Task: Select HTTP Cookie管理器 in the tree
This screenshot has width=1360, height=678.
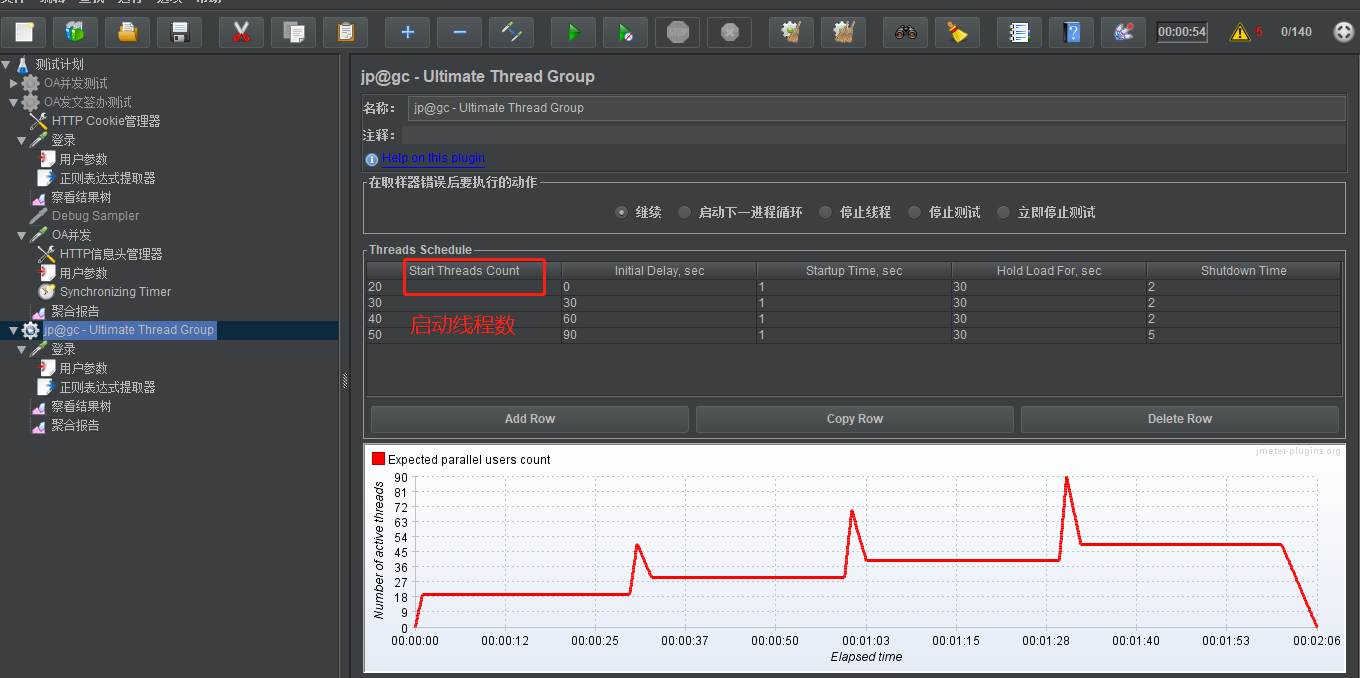Action: 105,121
